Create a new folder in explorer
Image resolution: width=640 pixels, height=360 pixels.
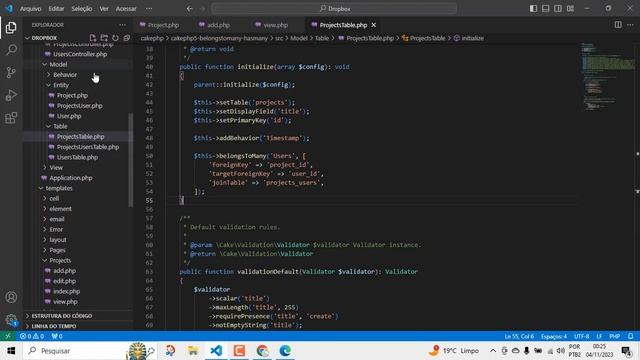click(104, 38)
